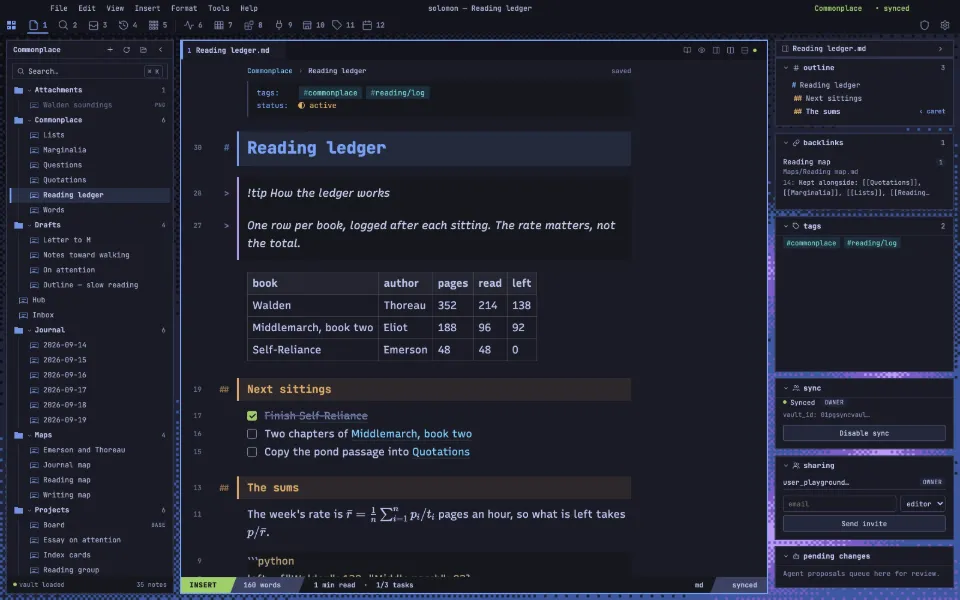Open the apps grid icon in the toolbar

(x=11, y=25)
